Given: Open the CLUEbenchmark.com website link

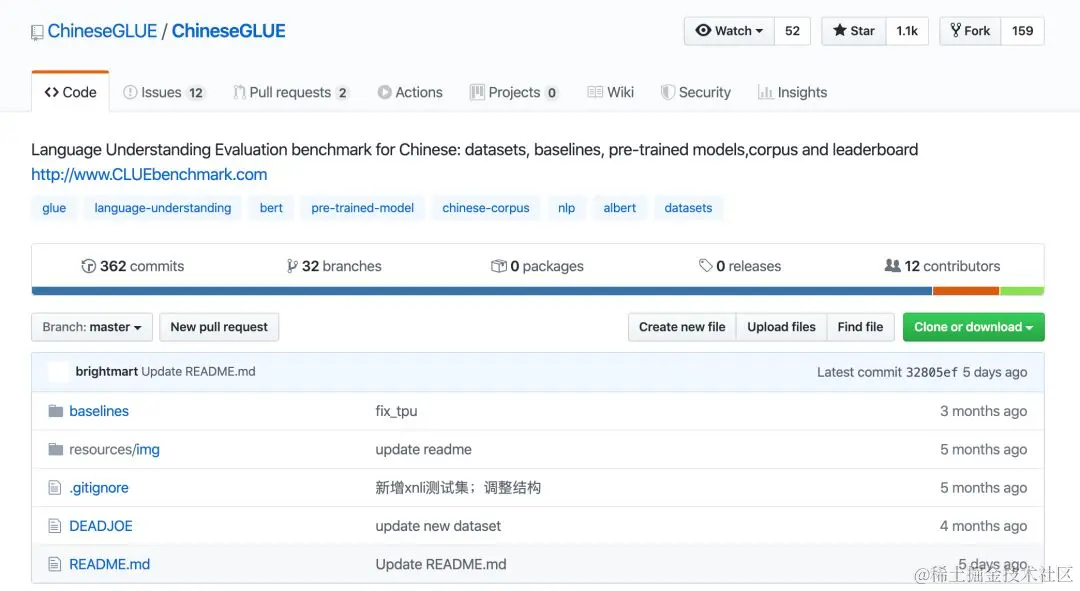Looking at the screenshot, I should pyautogui.click(x=149, y=174).
